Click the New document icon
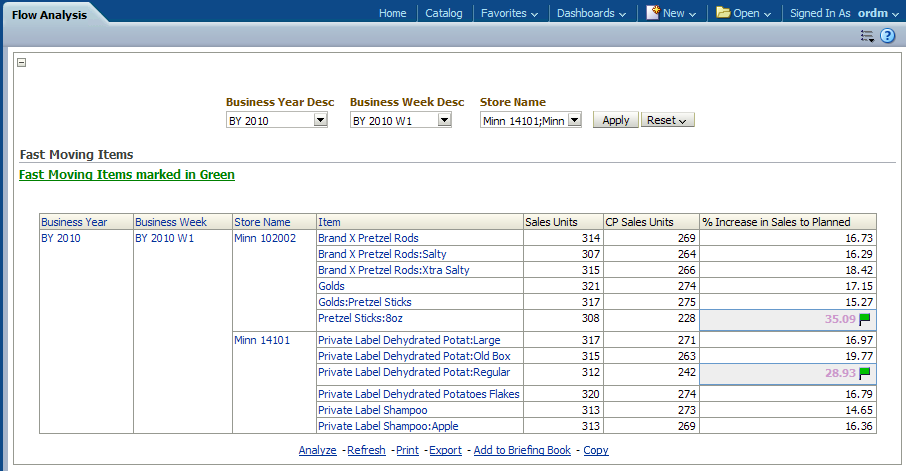Image resolution: width=906 pixels, height=471 pixels. (653, 13)
